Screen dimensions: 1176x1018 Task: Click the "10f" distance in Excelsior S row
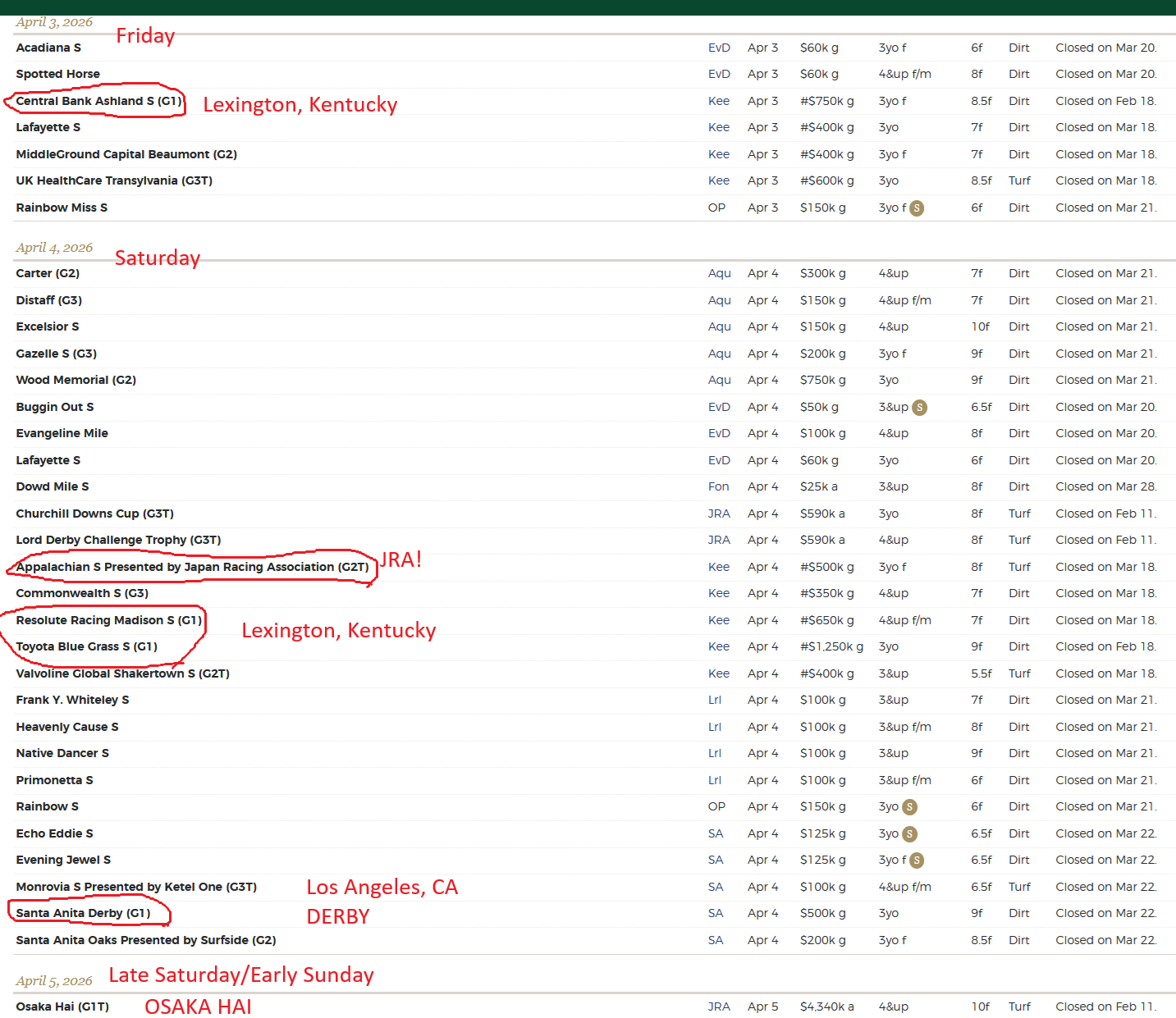981,326
